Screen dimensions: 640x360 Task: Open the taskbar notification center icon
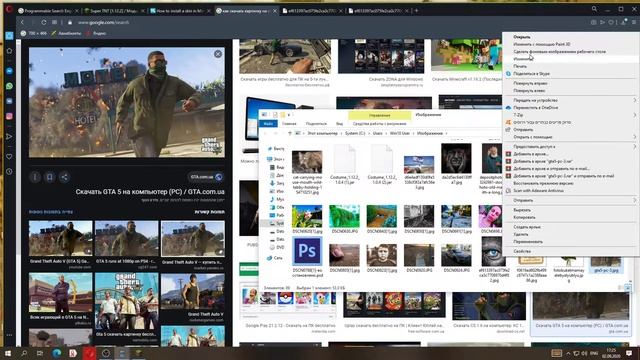(629, 353)
